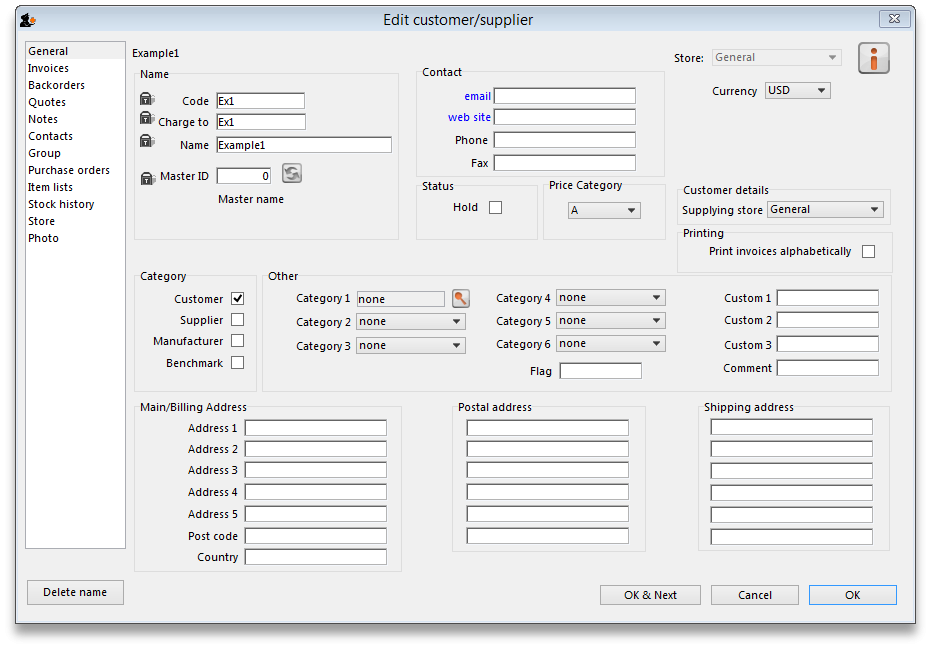931x649 pixels.
Task: Enable the Supplier checkbox
Action: [237, 320]
